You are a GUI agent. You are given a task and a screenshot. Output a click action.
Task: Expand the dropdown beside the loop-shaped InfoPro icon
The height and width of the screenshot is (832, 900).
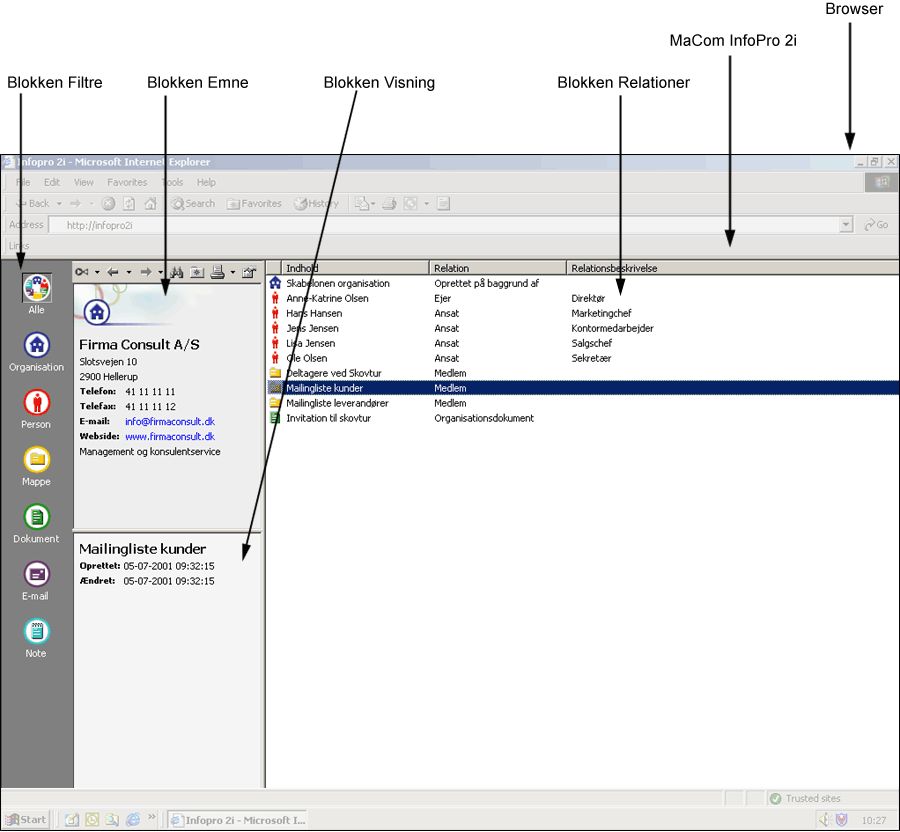click(x=97, y=272)
